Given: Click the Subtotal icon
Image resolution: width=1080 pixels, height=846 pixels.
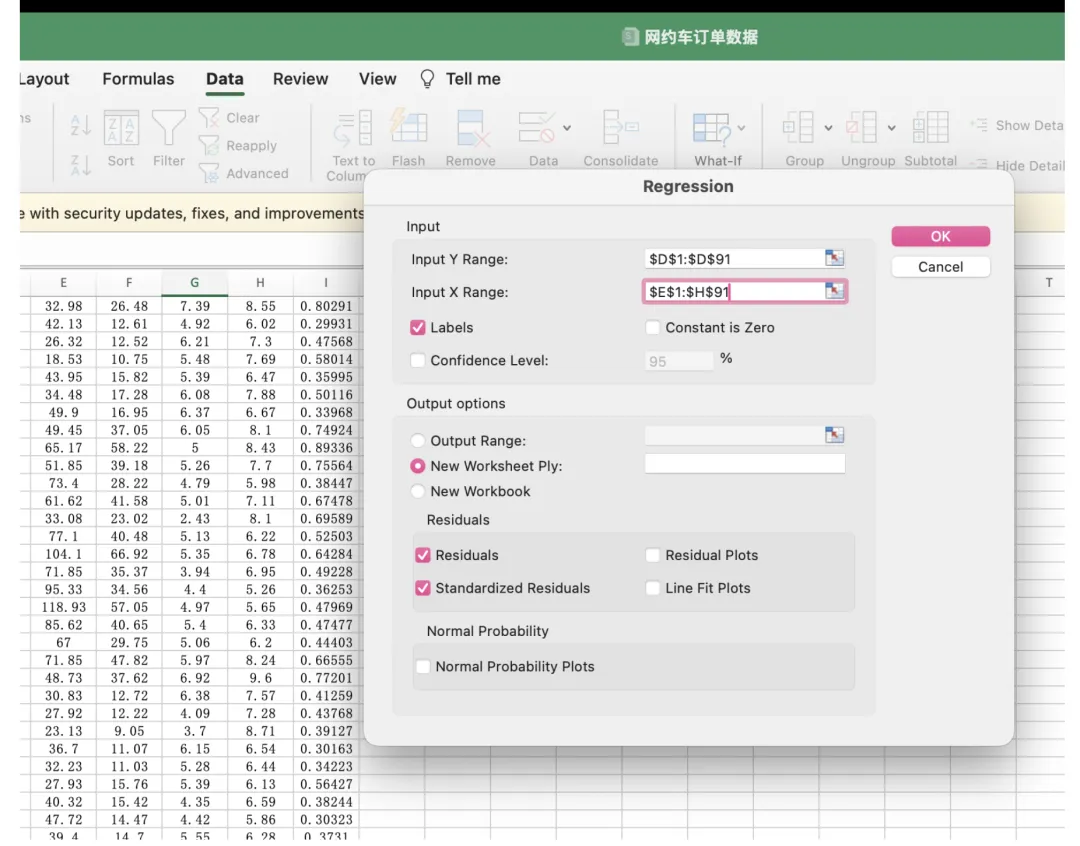Looking at the screenshot, I should (x=931, y=127).
